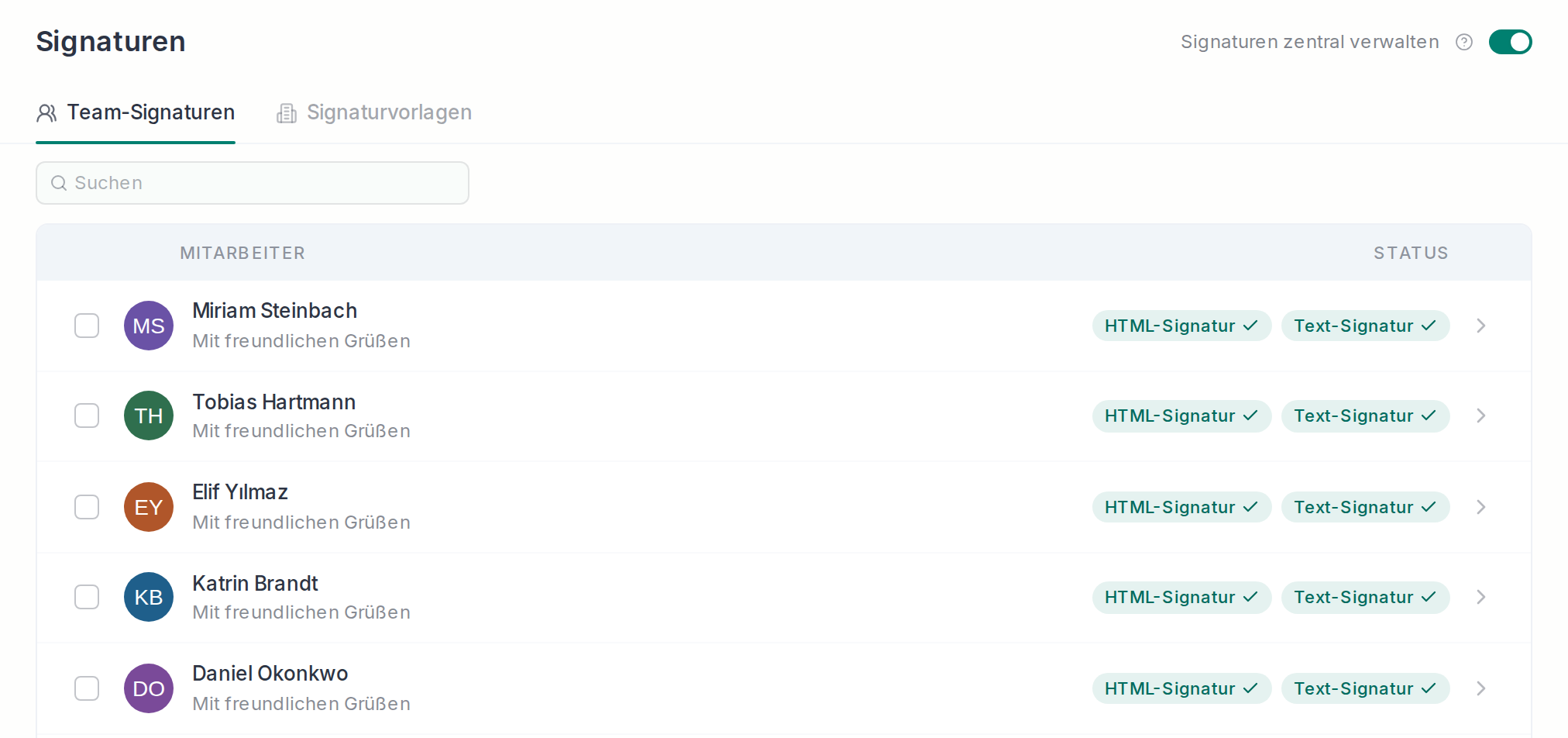Click the MITARBEITER column header
The height and width of the screenshot is (738, 1568).
pyautogui.click(x=242, y=253)
